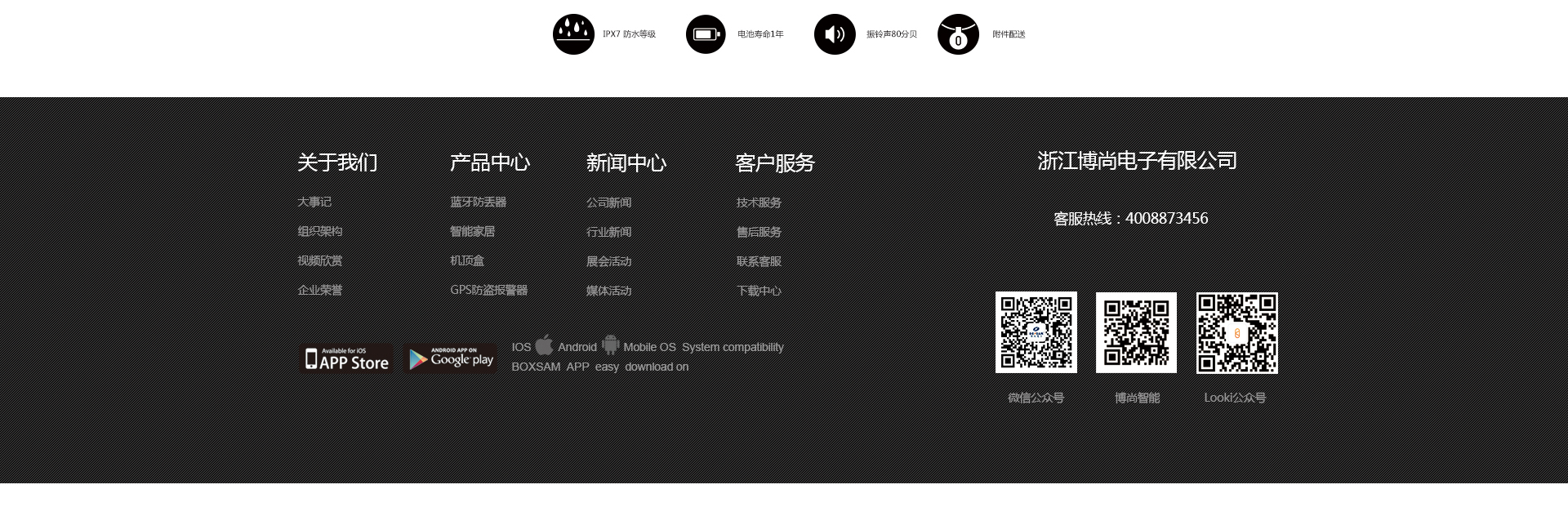This screenshot has width=1568, height=507.
Task: Open the GPS防盗报警器 link
Action: click(x=488, y=290)
